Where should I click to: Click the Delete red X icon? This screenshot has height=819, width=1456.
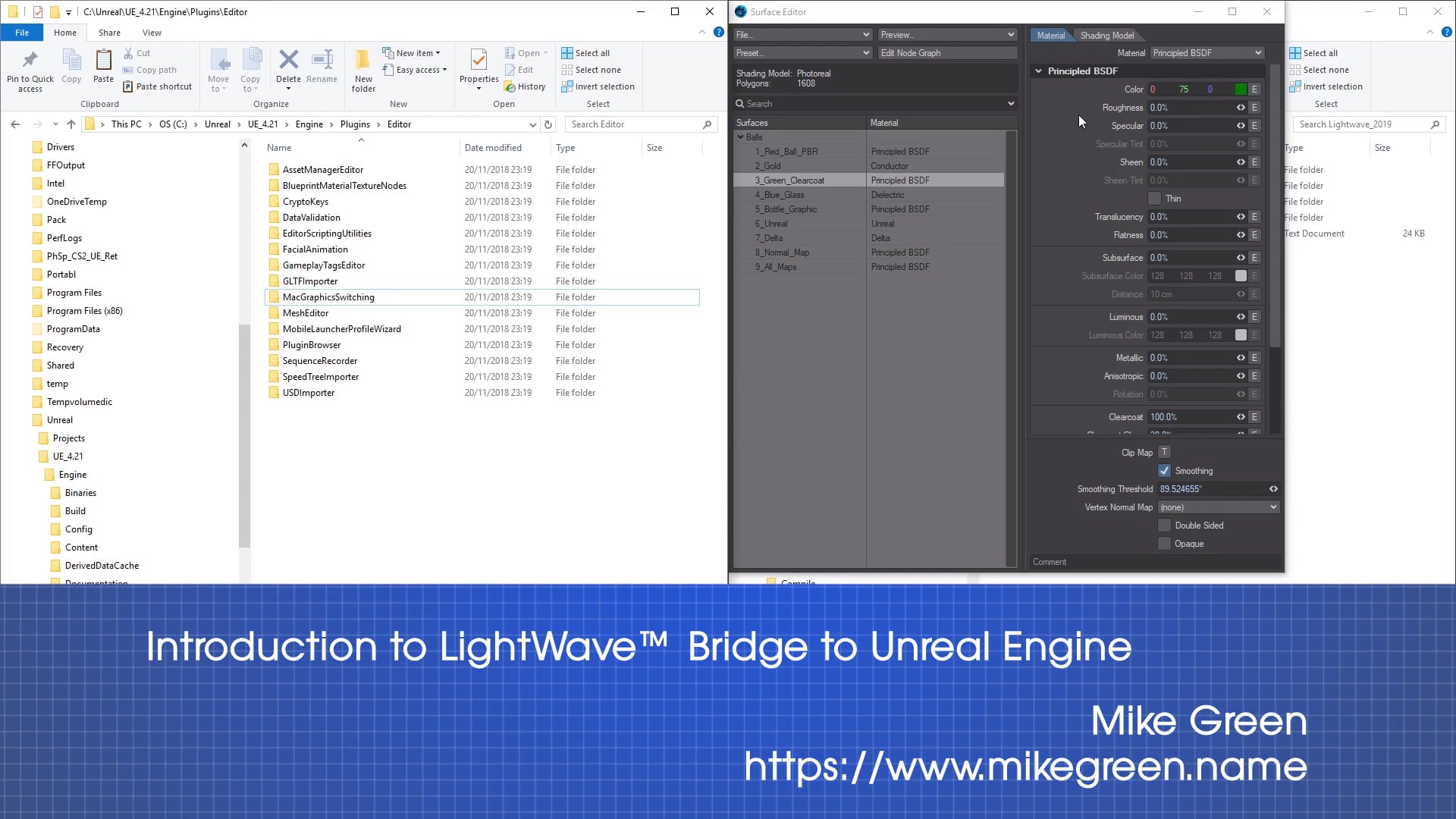coord(288,60)
